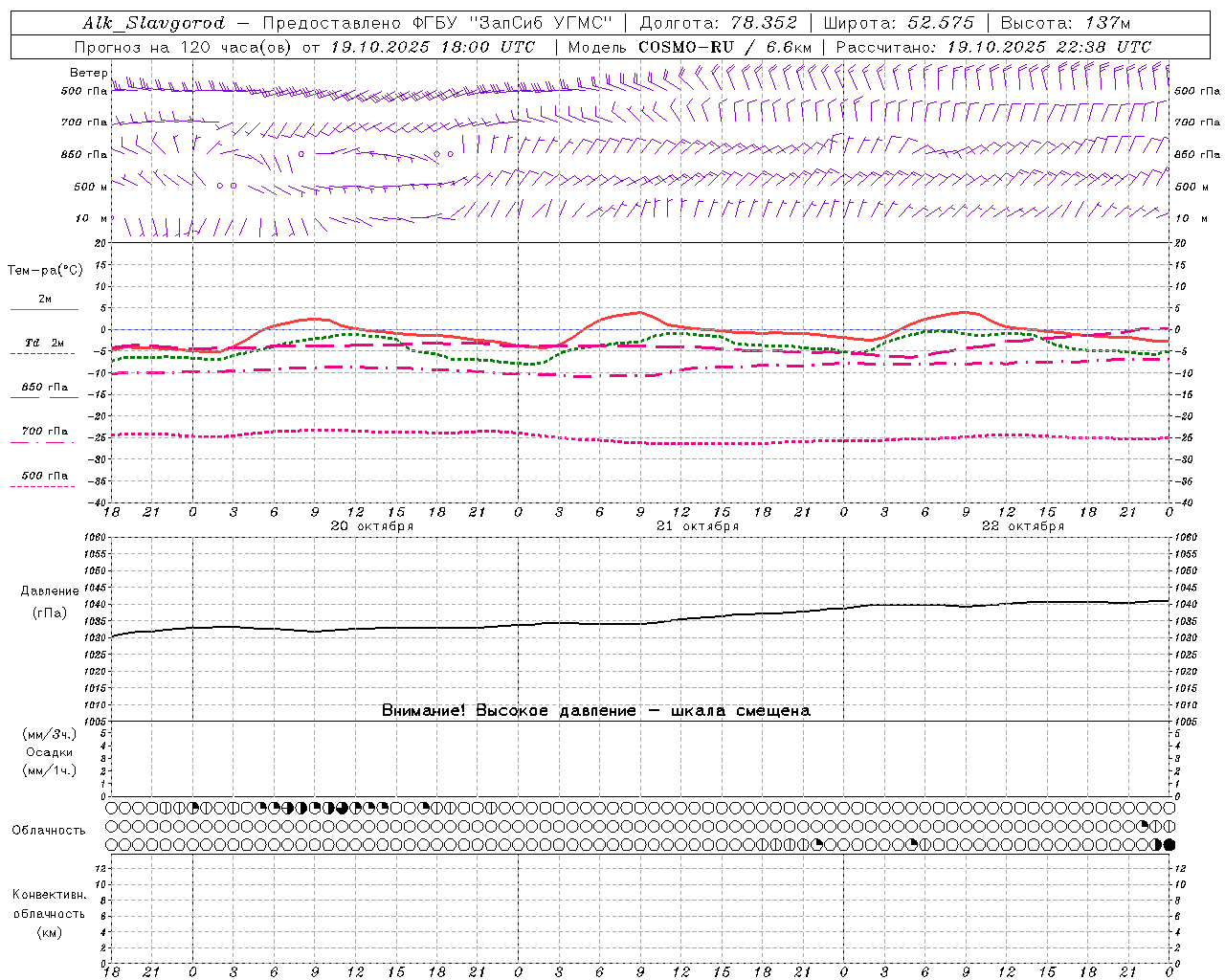Select the 'Широта: 52.575' header value
Image resolution: width=1225 pixels, height=980 pixels.
tap(899, 23)
